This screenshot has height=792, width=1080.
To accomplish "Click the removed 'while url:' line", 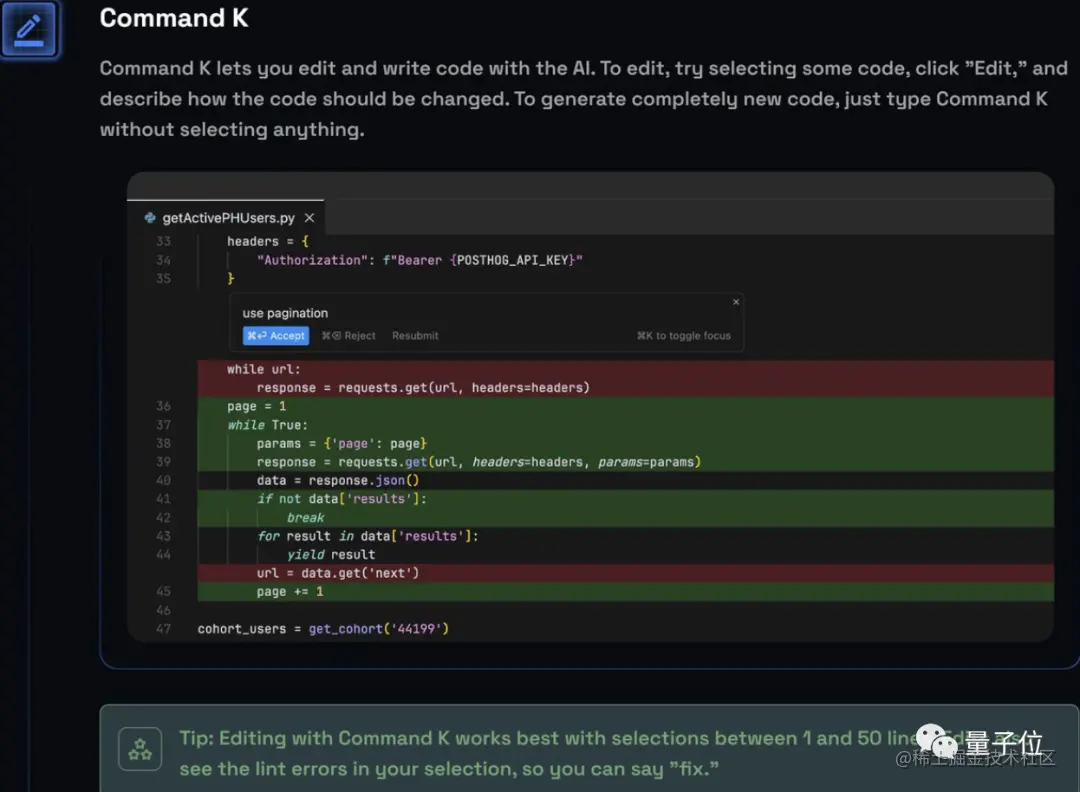I will click(x=625, y=369).
